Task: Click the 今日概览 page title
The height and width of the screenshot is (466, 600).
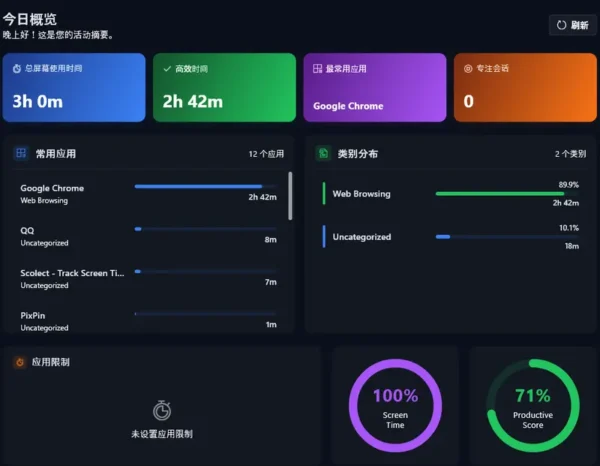Action: coord(30,19)
